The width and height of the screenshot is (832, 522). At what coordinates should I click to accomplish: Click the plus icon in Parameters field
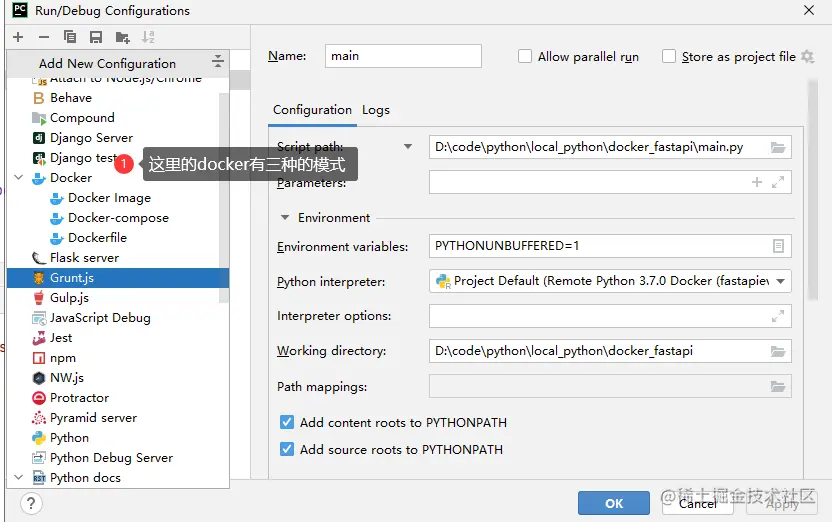coord(757,182)
